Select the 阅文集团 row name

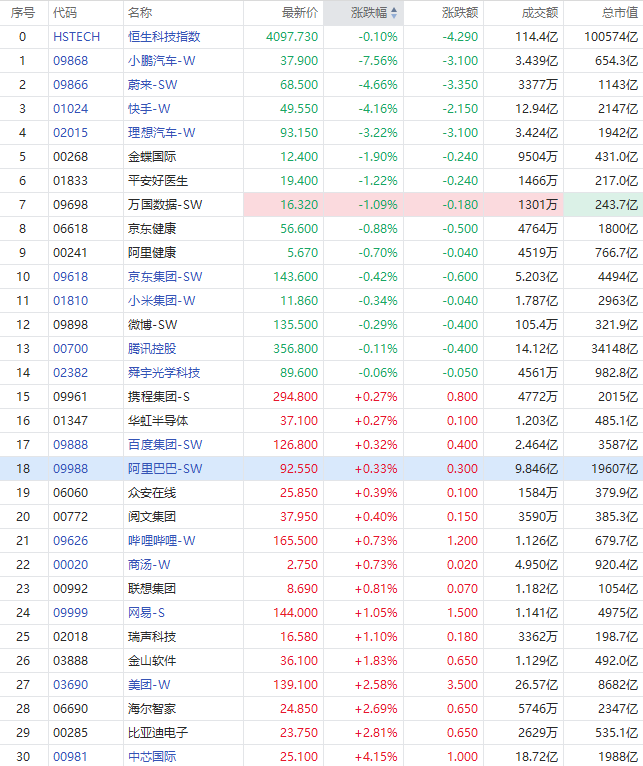pos(152,516)
